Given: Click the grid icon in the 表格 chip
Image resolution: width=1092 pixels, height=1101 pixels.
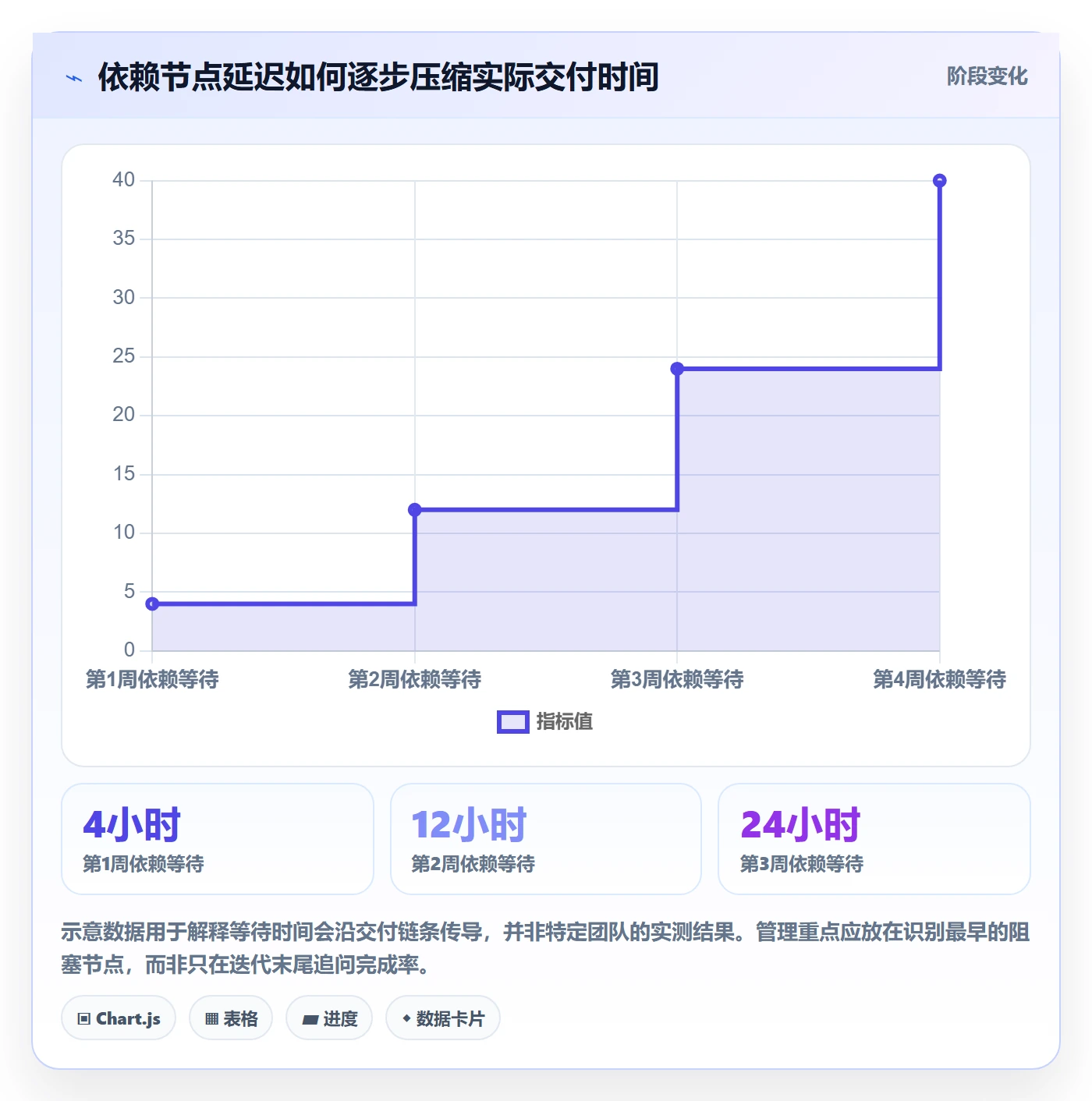Looking at the screenshot, I should coord(211,1019).
